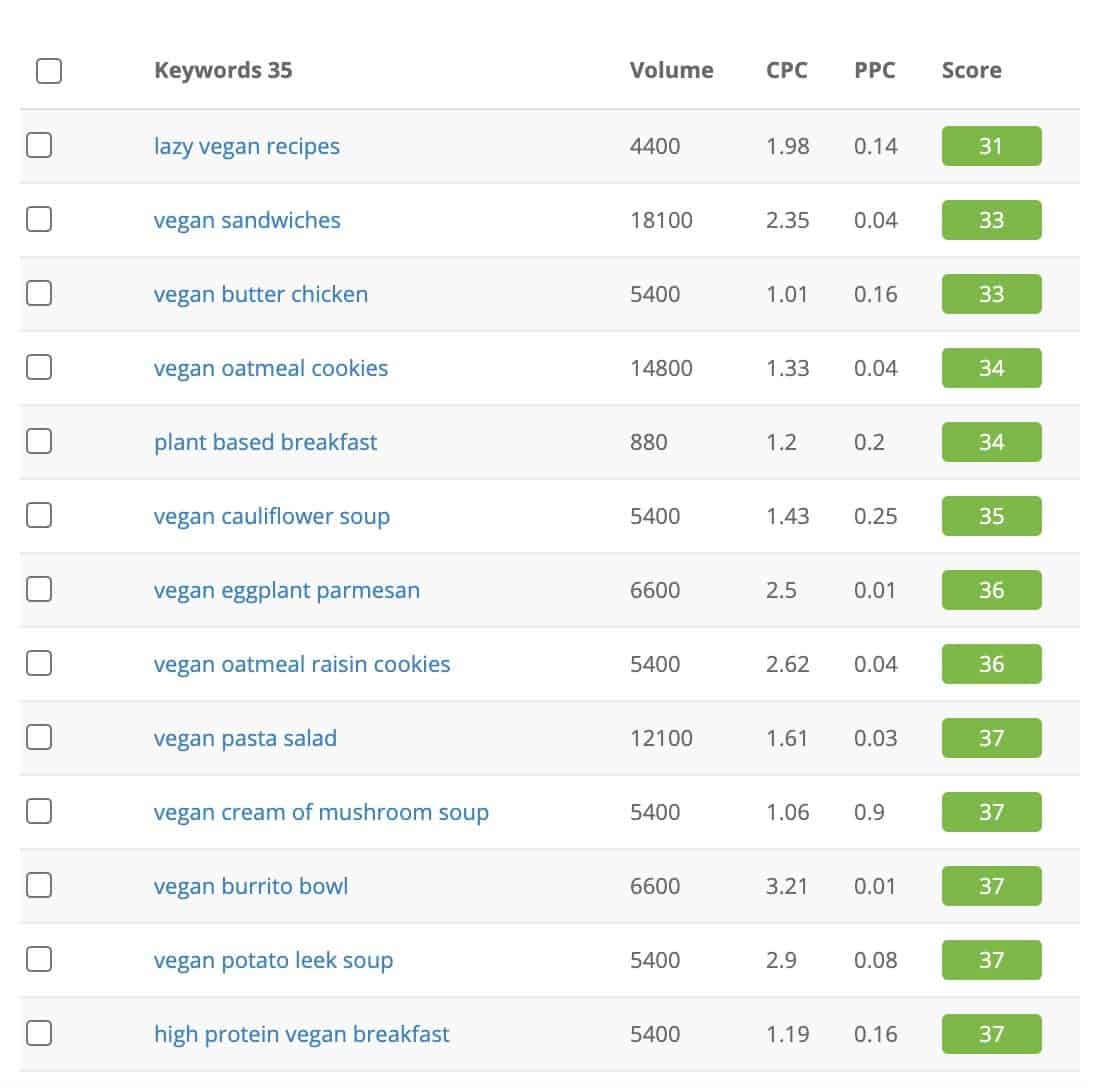Tick the checkbox beside vegan oatmeal cookies

(38, 367)
